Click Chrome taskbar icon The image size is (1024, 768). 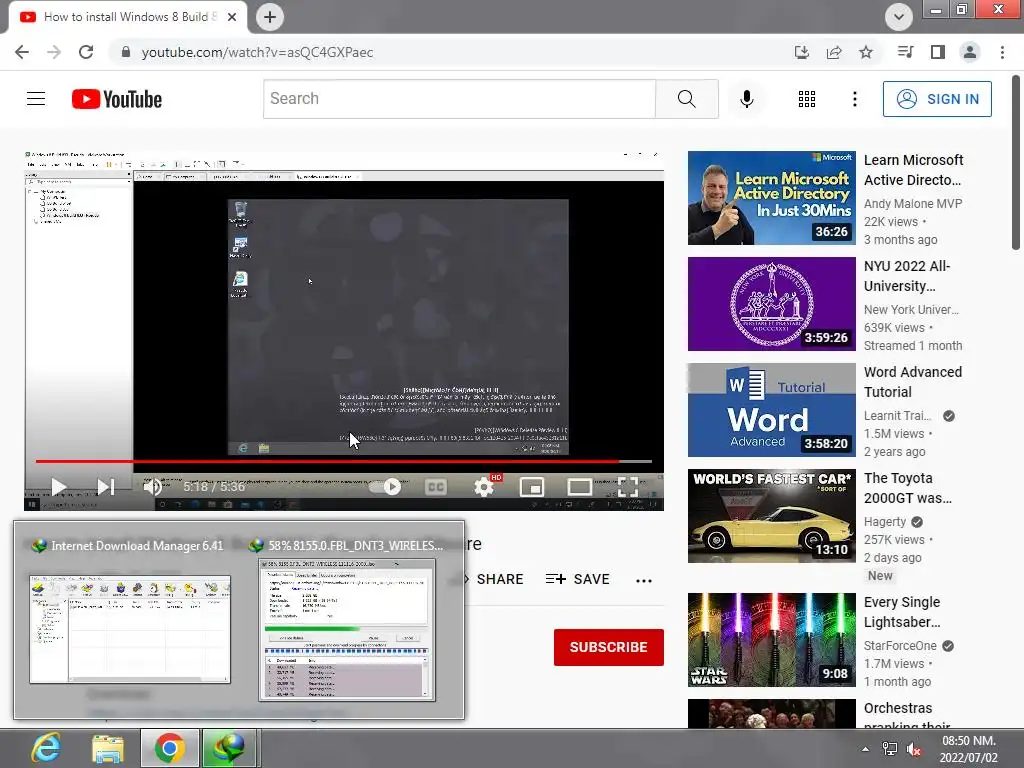(x=169, y=748)
